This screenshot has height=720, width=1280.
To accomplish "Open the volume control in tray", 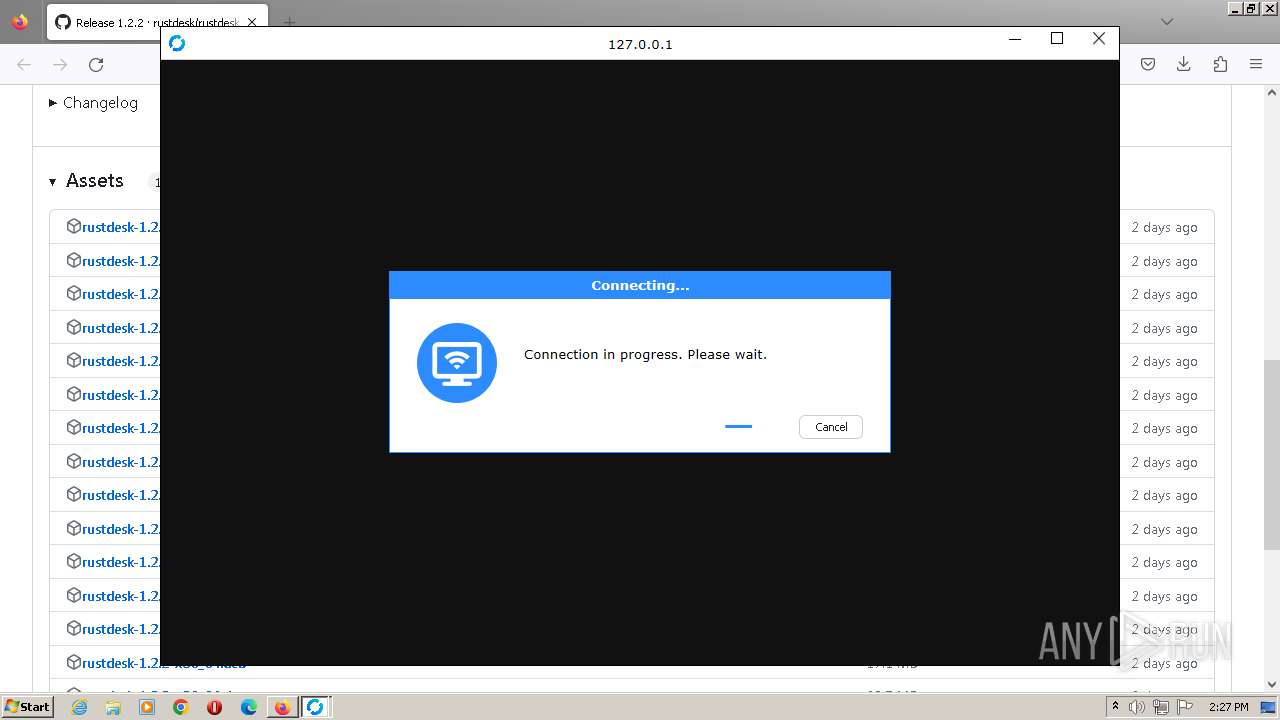I will click(1137, 707).
